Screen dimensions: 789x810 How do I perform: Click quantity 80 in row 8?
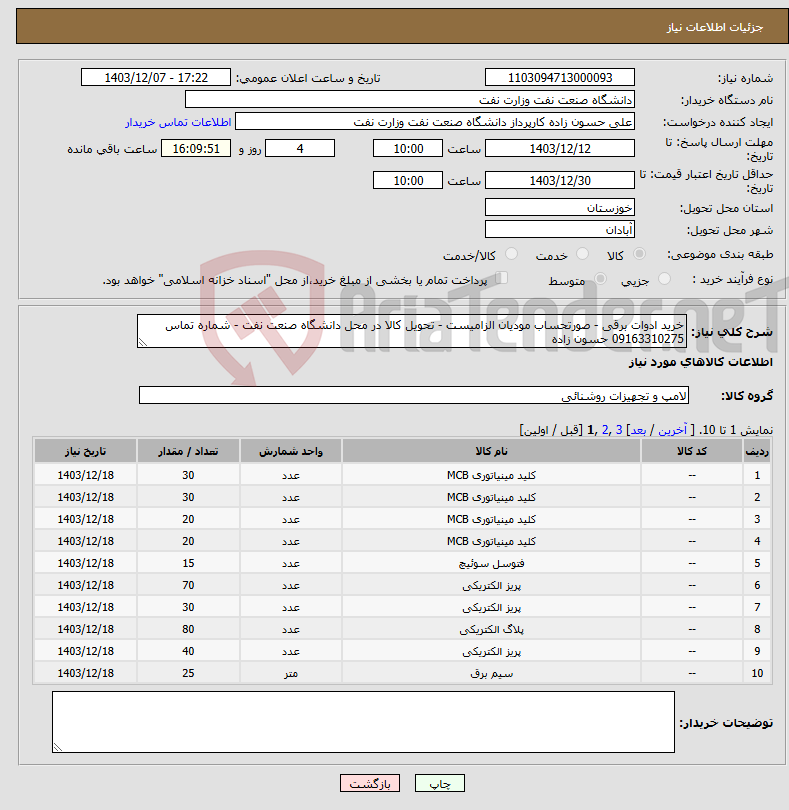pyautogui.click(x=188, y=629)
